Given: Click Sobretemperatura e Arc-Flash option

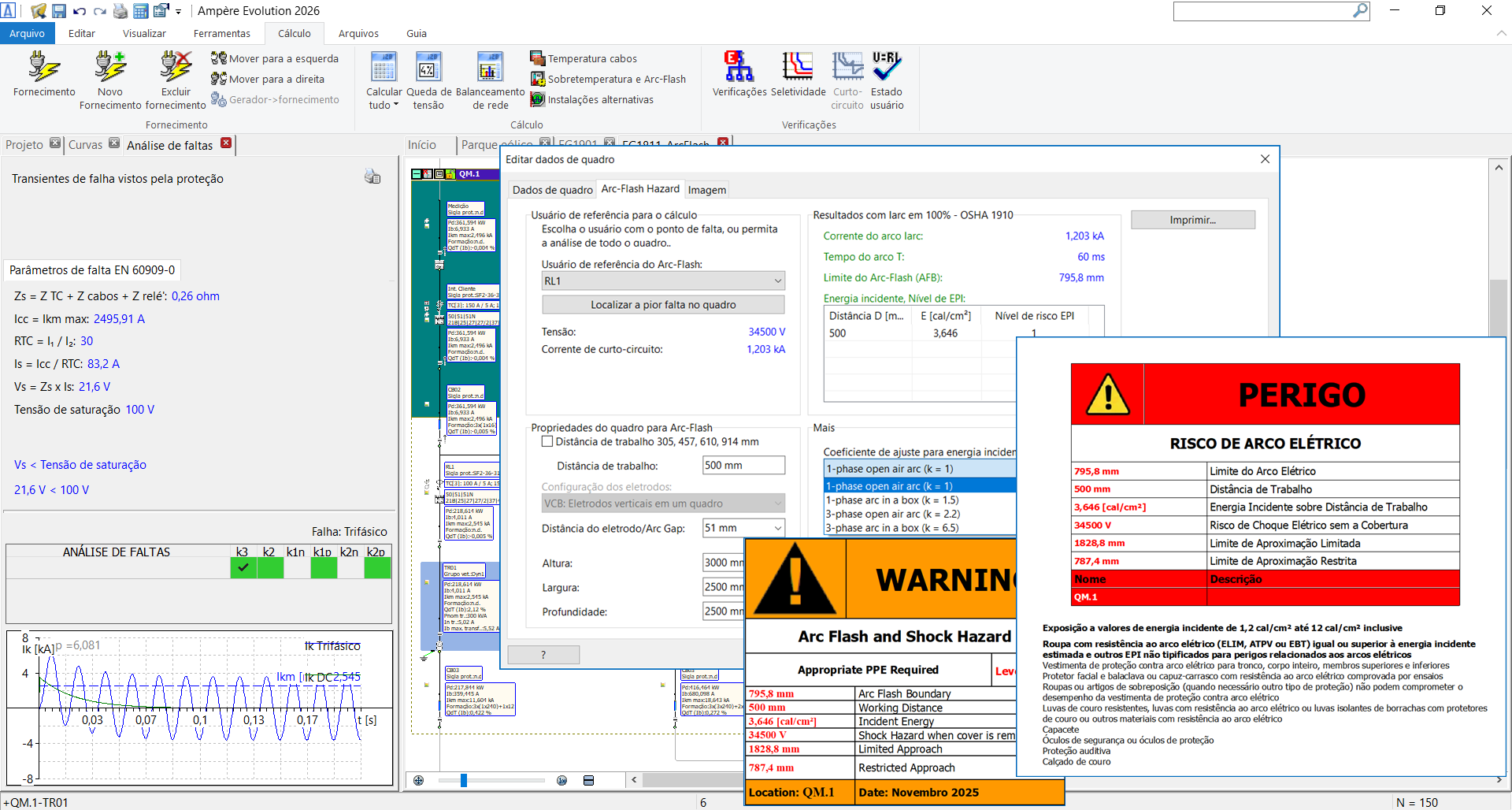Looking at the screenshot, I should point(616,80).
